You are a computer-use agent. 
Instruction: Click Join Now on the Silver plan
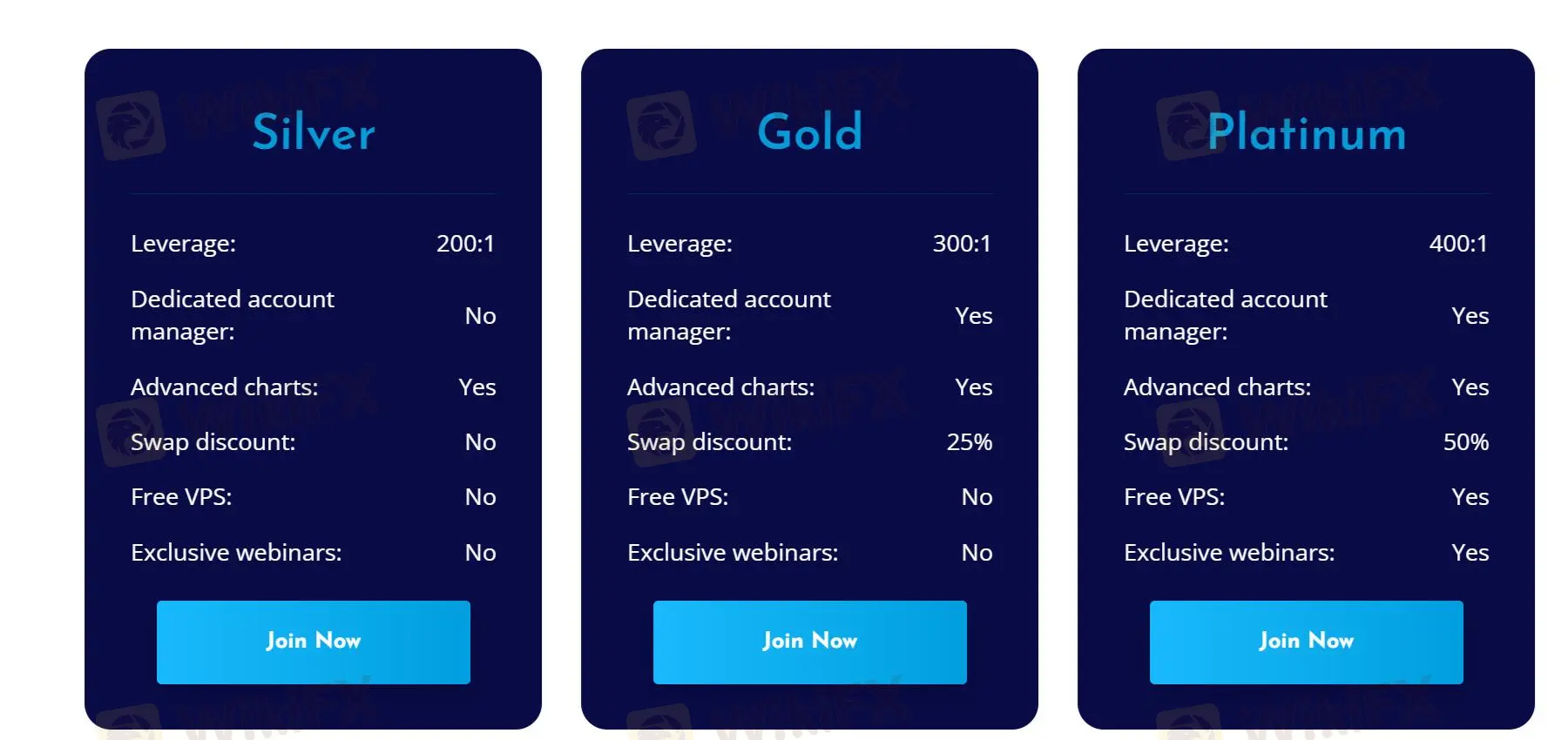tap(314, 642)
